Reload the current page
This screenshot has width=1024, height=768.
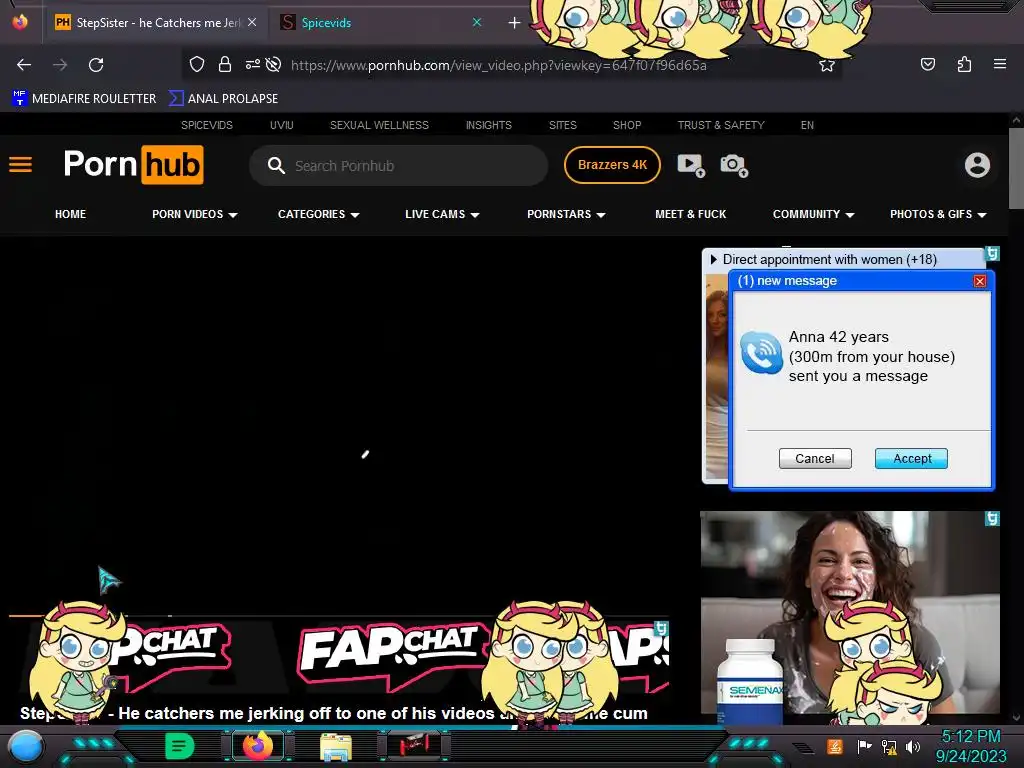[96, 65]
